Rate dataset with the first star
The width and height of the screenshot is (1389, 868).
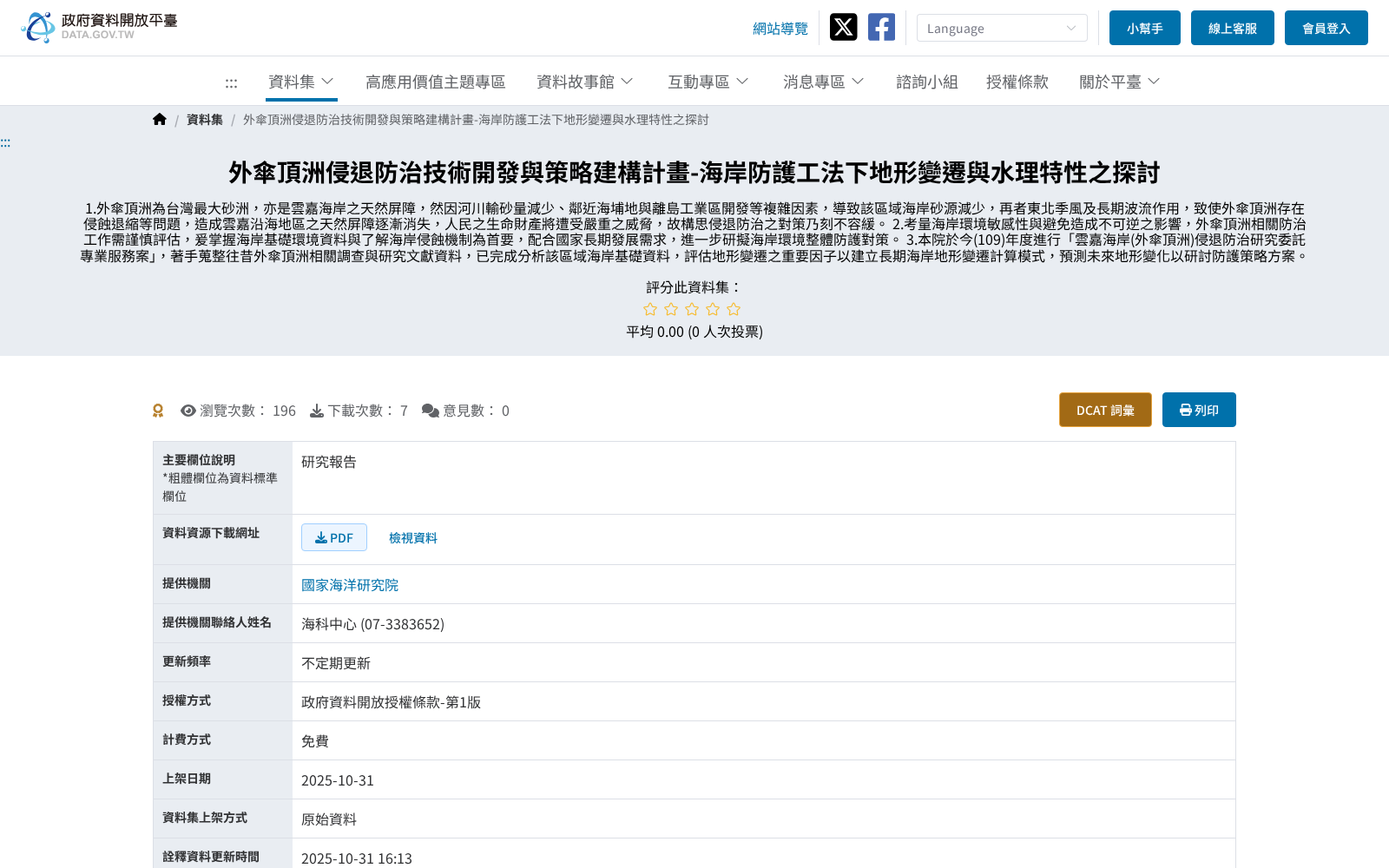[x=650, y=309]
